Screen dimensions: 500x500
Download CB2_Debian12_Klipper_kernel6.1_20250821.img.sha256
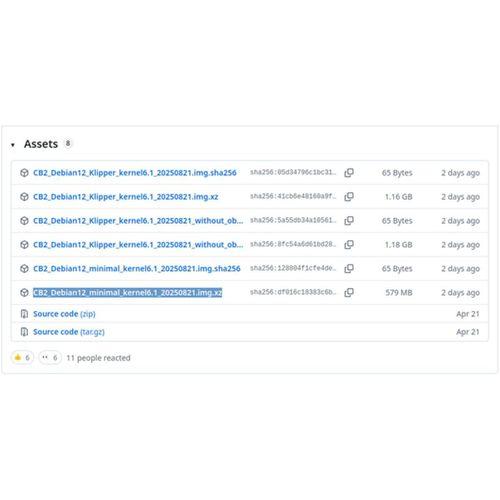click(135, 173)
